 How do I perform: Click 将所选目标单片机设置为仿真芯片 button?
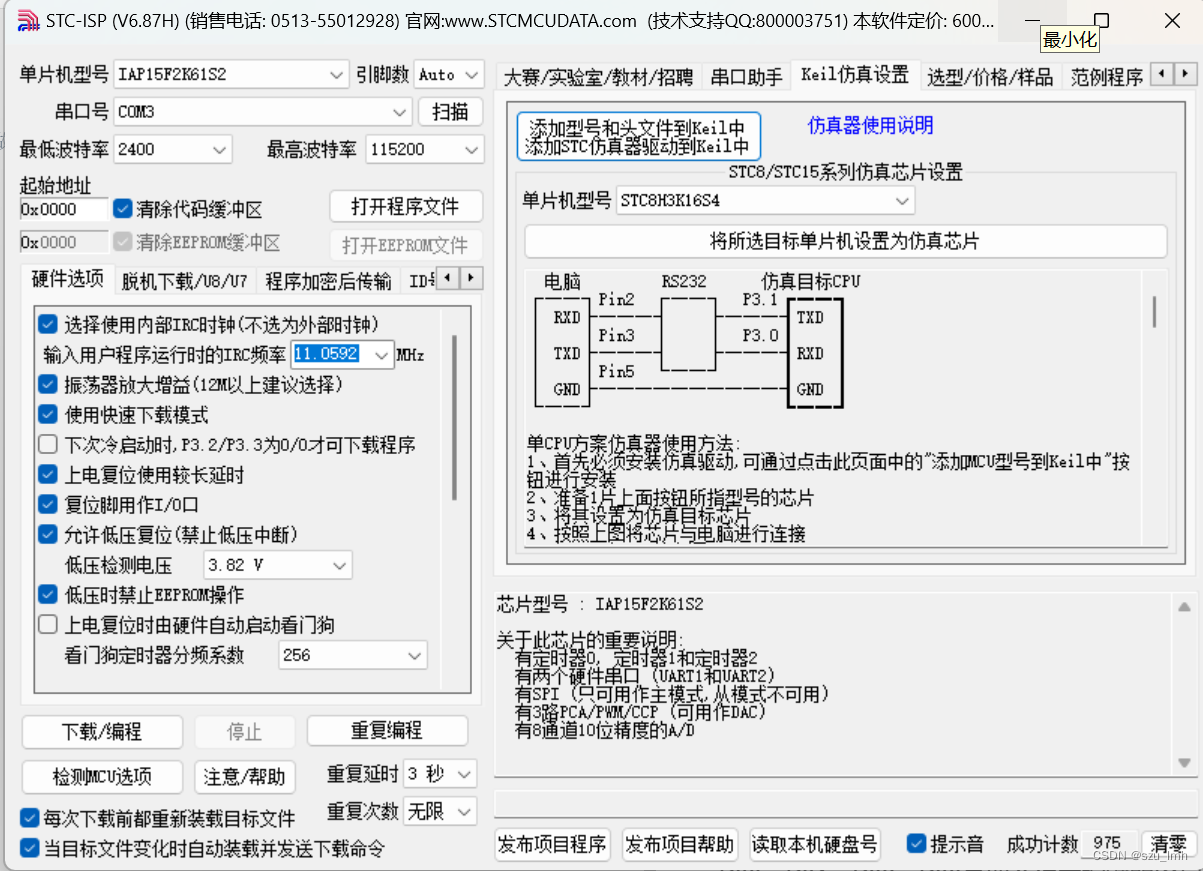click(x=845, y=241)
